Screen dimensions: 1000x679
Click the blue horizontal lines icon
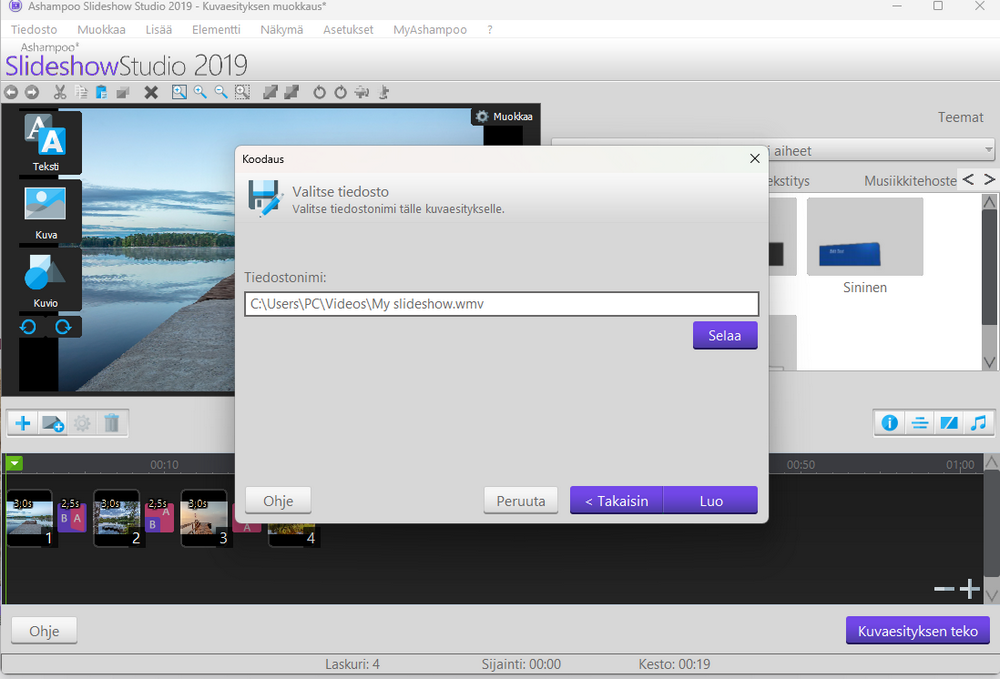point(920,423)
